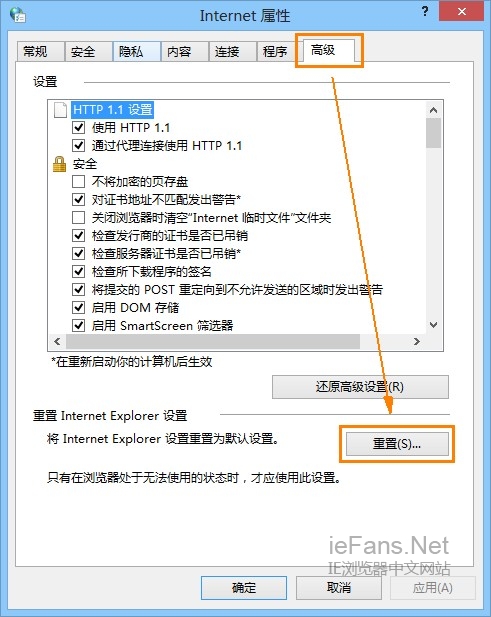Click the horizontal scrollbar track thumb
This screenshot has height=617, width=491.
(213, 341)
